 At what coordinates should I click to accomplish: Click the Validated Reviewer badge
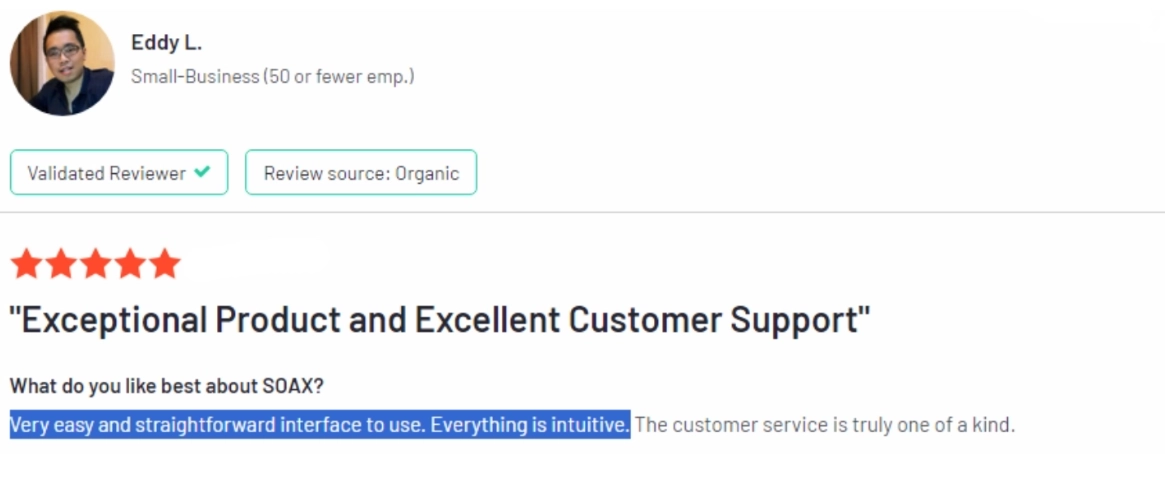pos(119,172)
